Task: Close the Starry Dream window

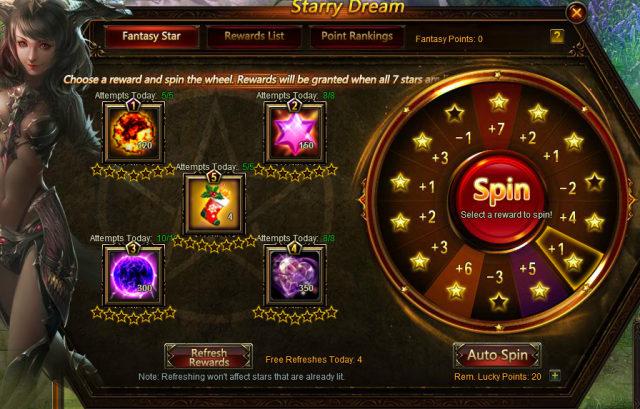Action: click(576, 13)
